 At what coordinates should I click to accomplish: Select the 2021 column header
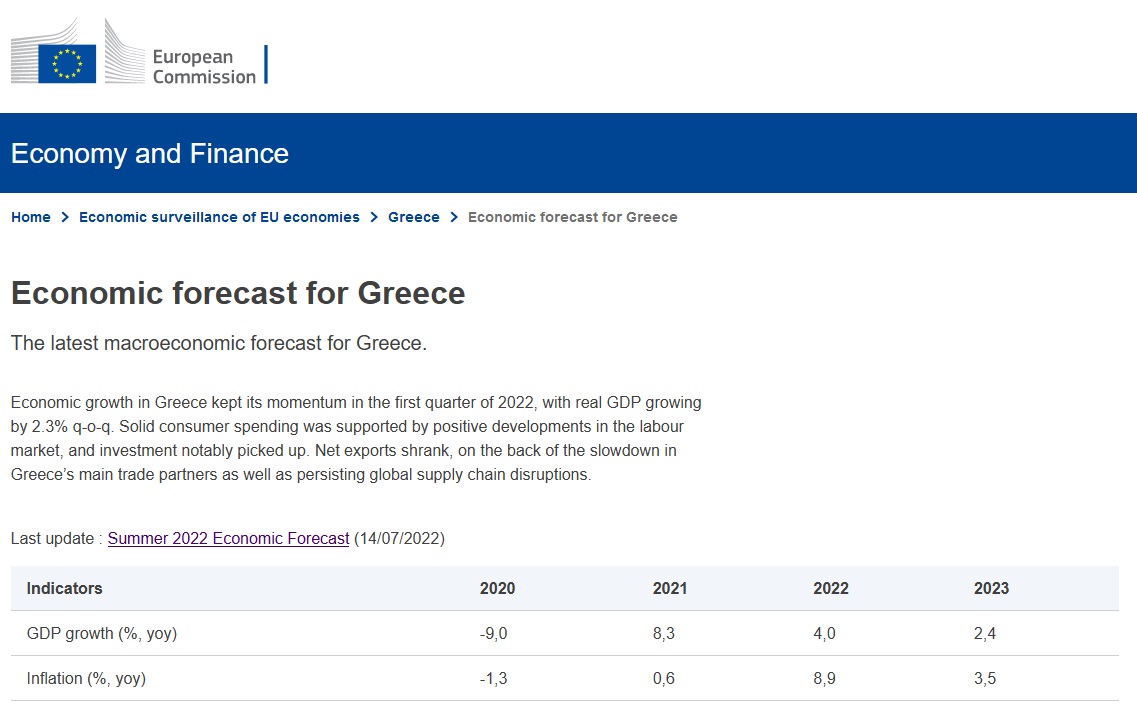click(670, 588)
